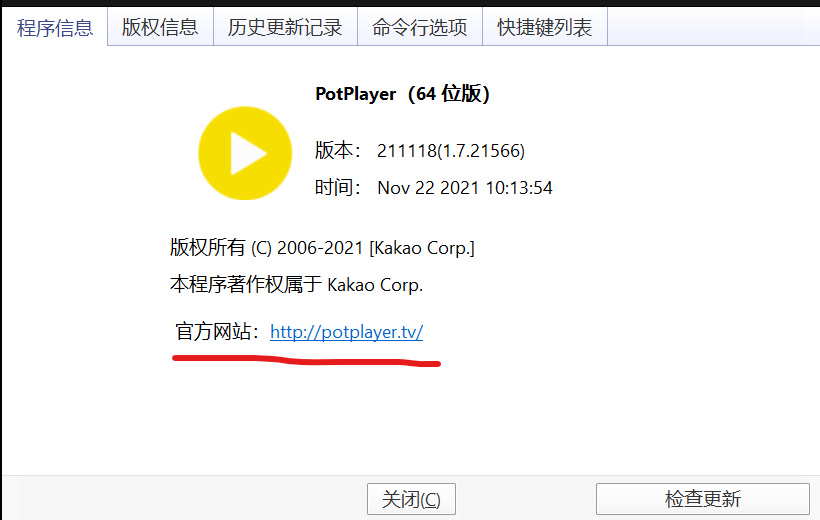Image resolution: width=820 pixels, height=520 pixels.
Task: Click the 版权所有 (C) 2006-2021 [Kakao Corp.] line
Action: tap(322, 247)
